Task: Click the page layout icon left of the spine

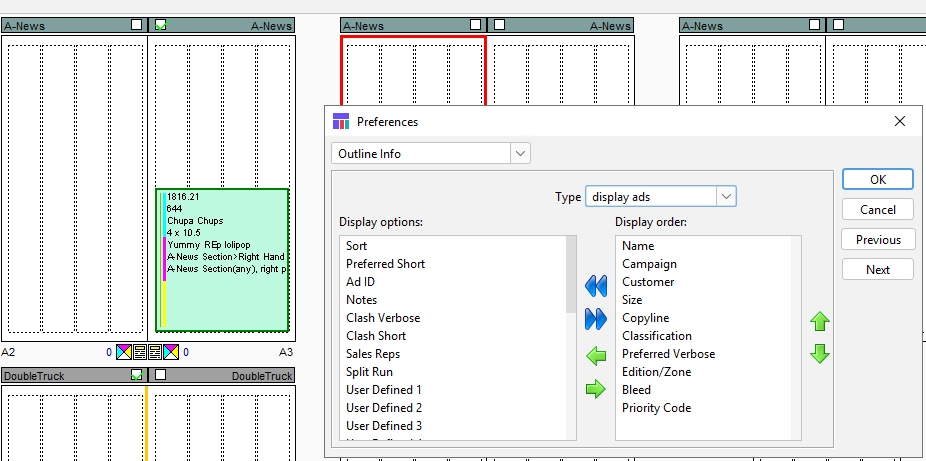Action: [x=140, y=352]
